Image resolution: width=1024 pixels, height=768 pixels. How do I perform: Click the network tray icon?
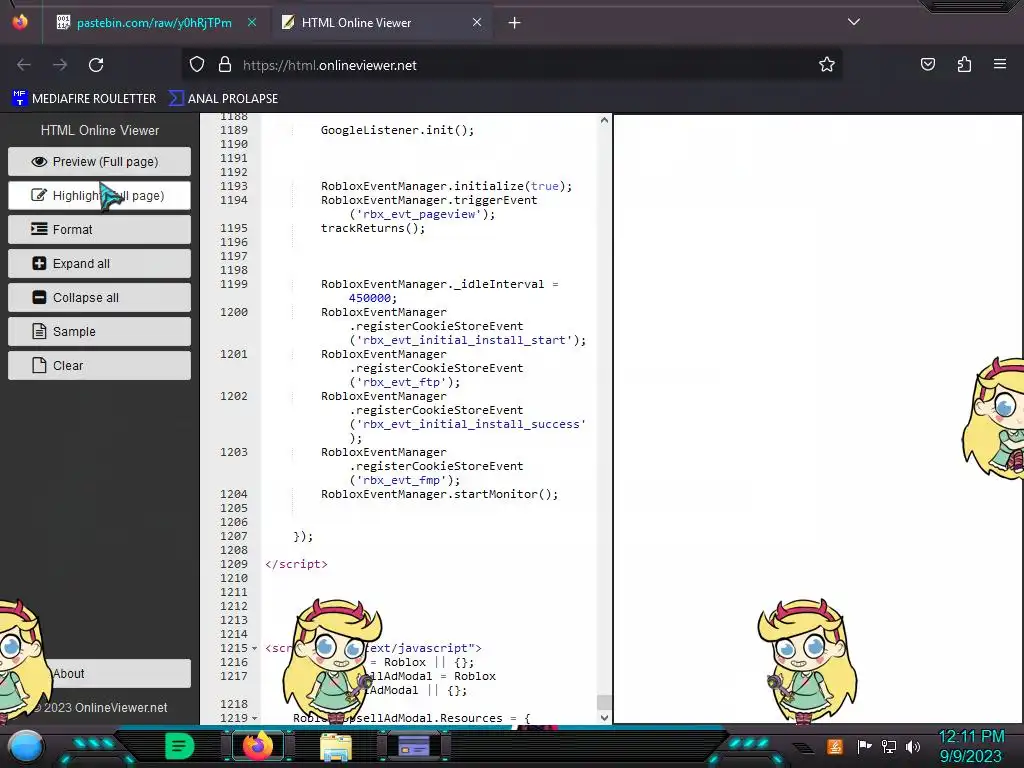889,746
